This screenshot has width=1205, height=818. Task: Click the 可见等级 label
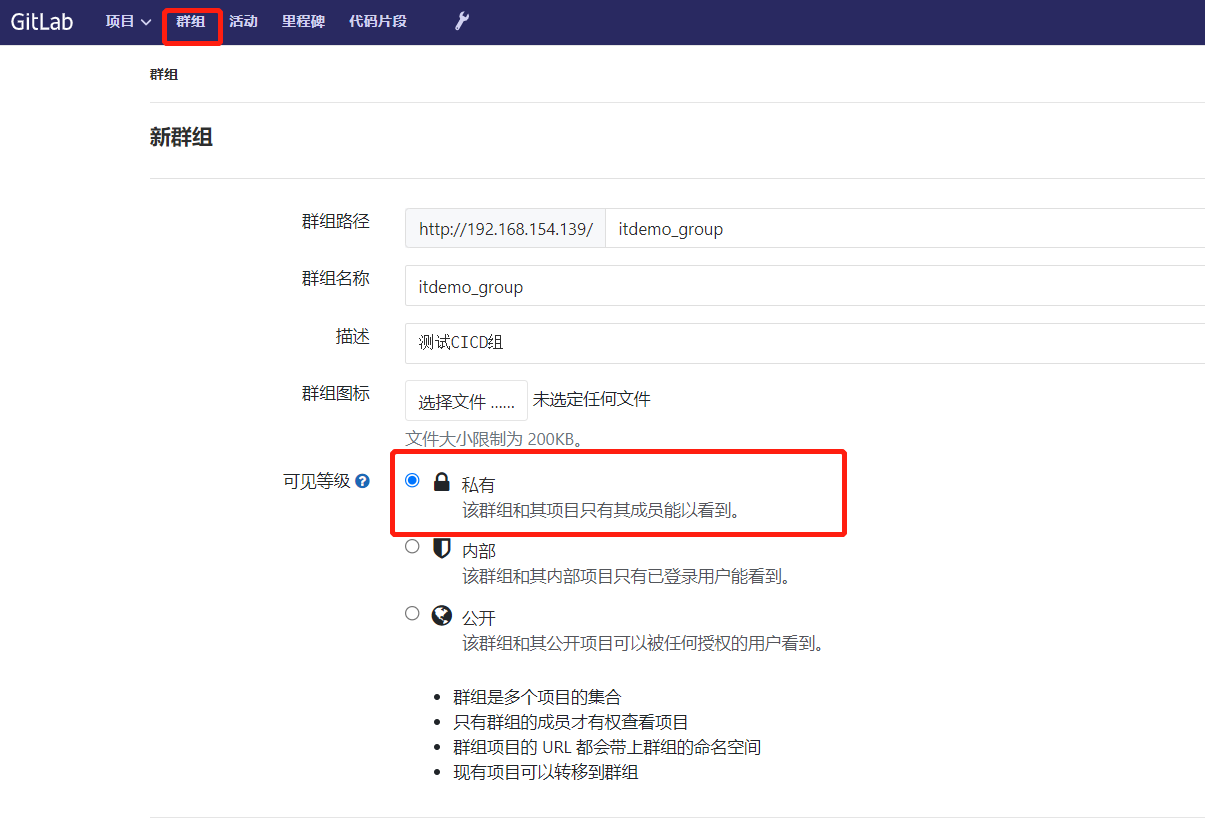pyautogui.click(x=317, y=481)
